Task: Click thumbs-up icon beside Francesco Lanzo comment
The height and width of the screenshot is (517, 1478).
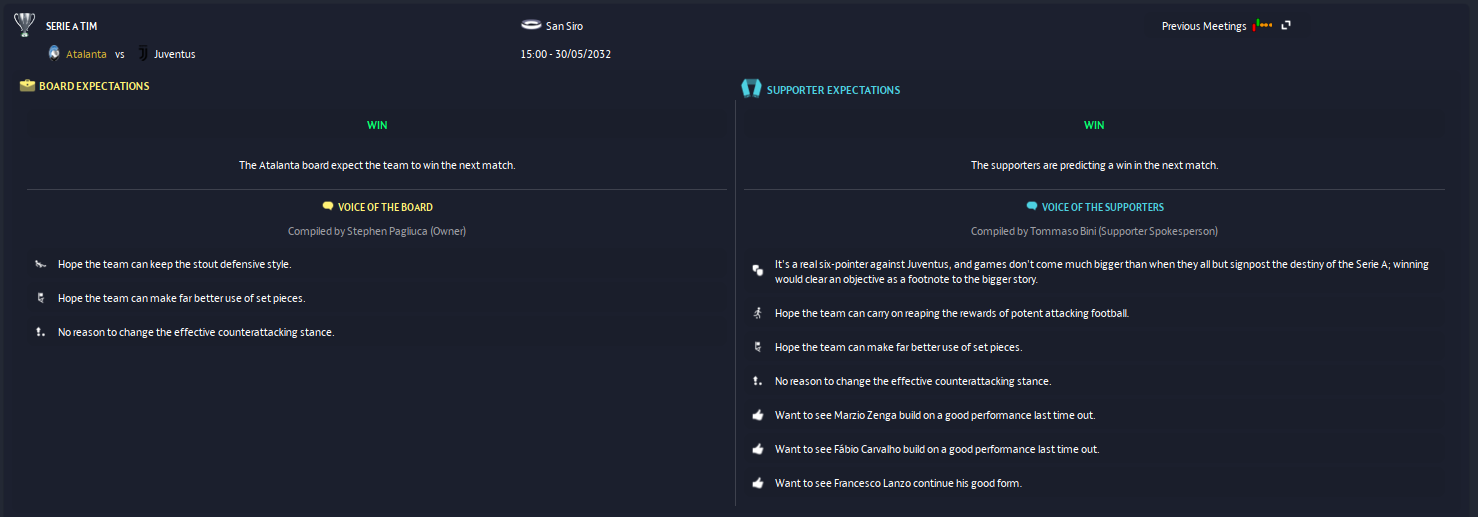Action: tap(757, 483)
